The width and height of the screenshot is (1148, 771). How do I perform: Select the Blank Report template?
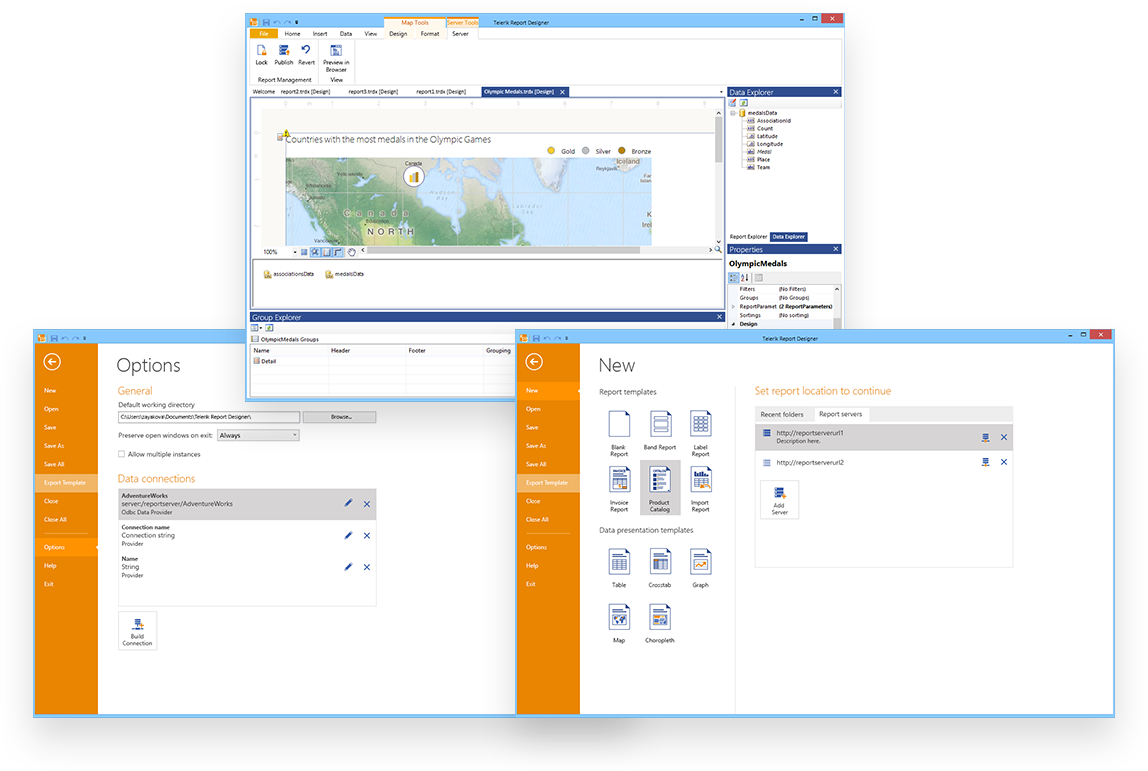click(619, 433)
